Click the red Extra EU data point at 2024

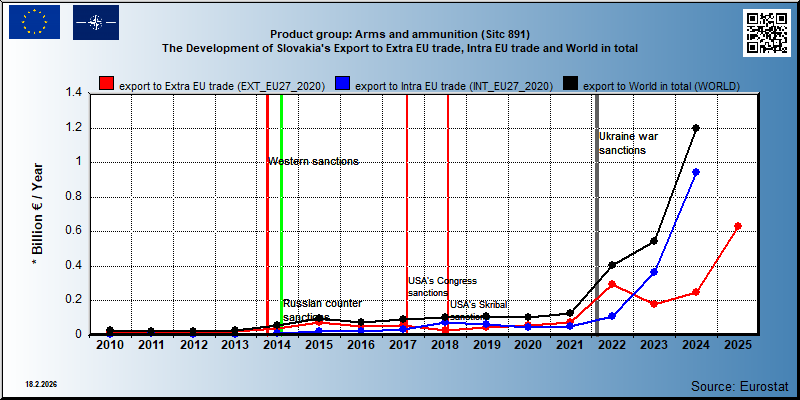point(695,292)
